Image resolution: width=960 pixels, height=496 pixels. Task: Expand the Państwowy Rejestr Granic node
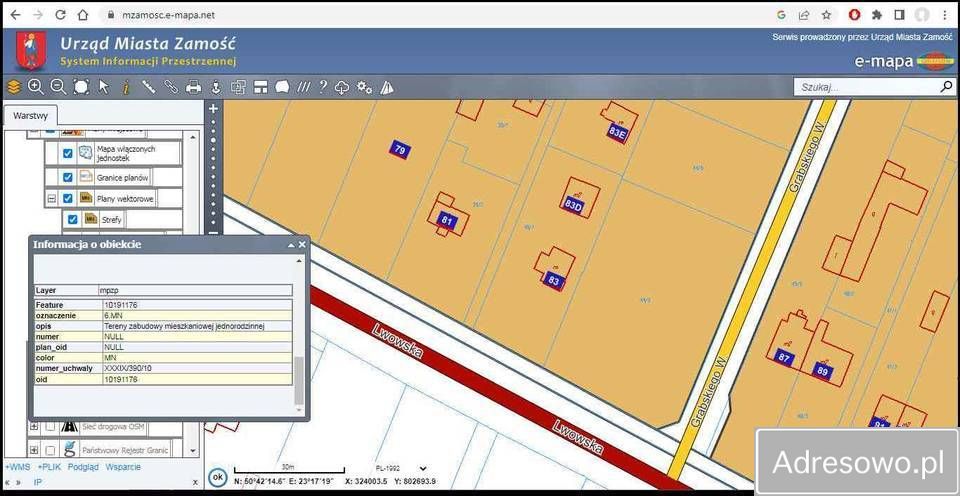pos(34,450)
